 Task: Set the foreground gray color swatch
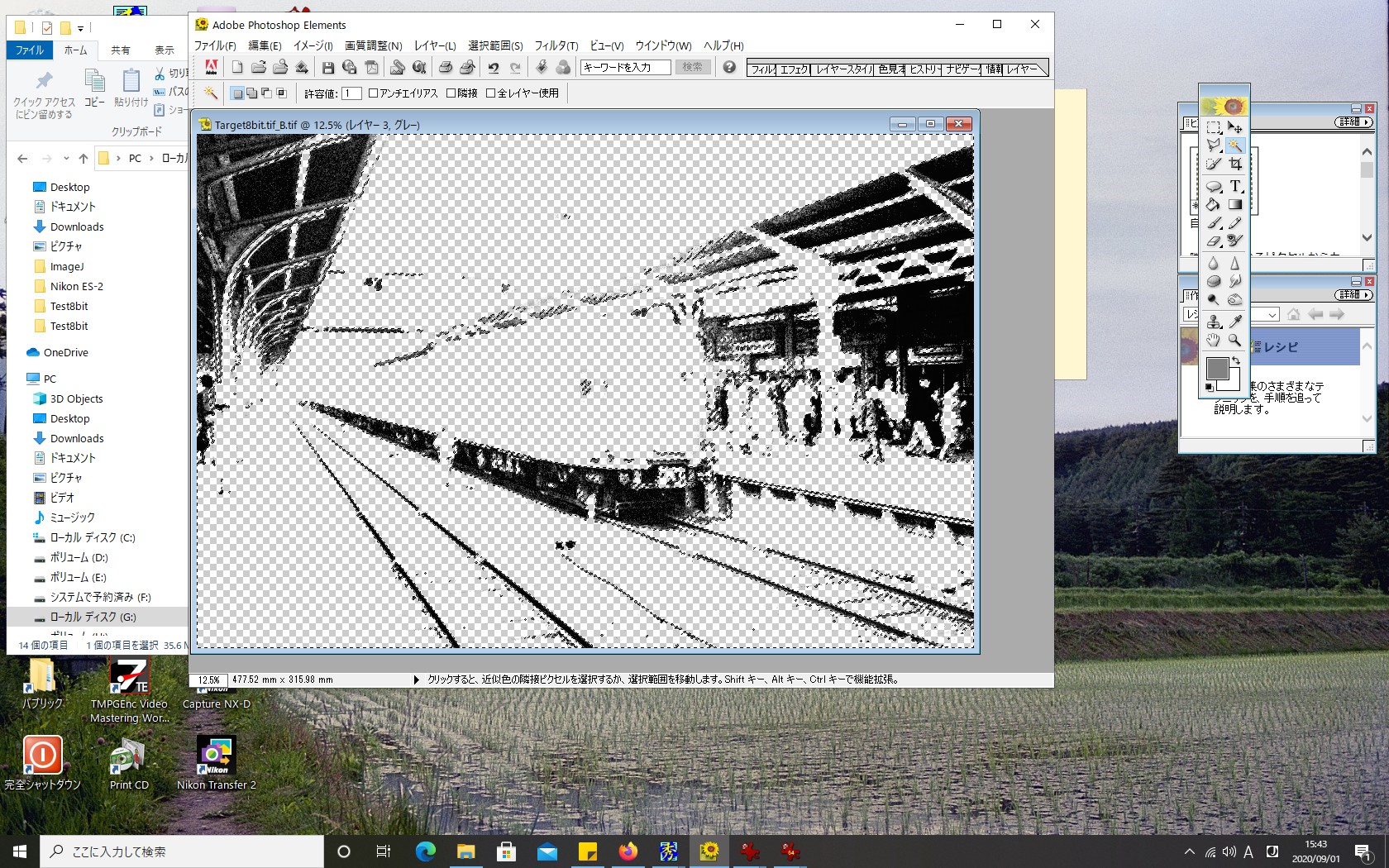[x=1216, y=368]
